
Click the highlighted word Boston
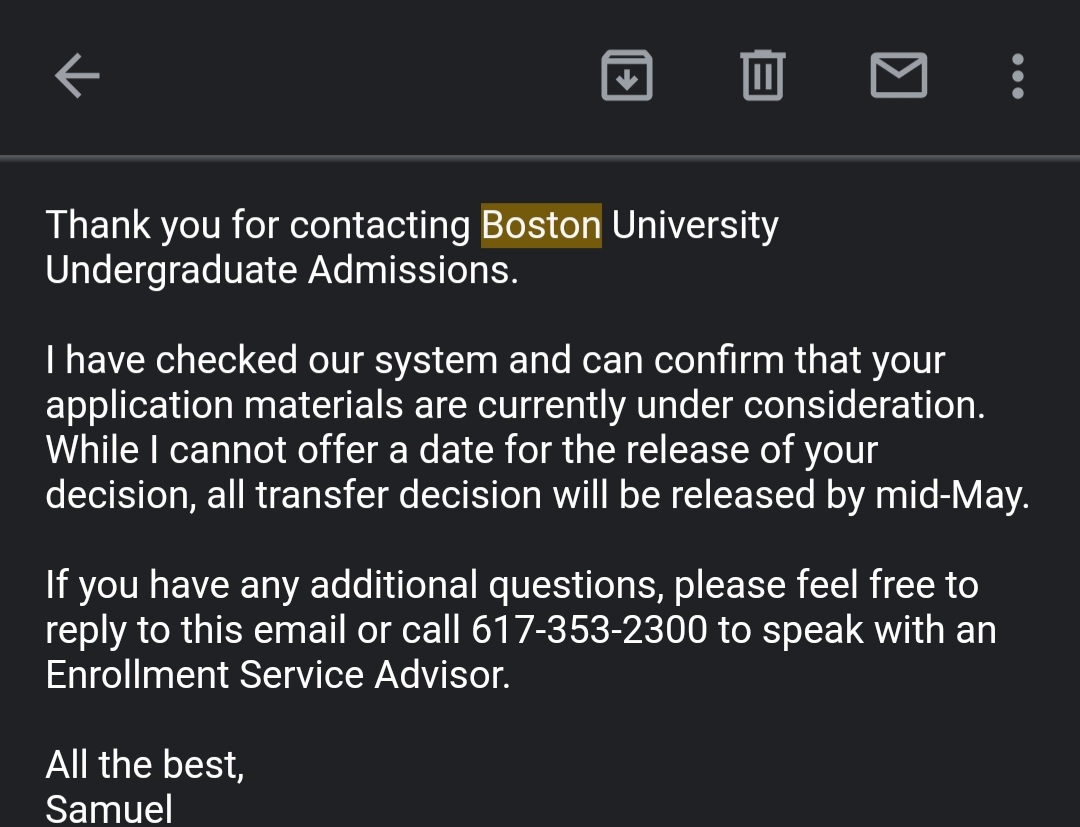541,225
